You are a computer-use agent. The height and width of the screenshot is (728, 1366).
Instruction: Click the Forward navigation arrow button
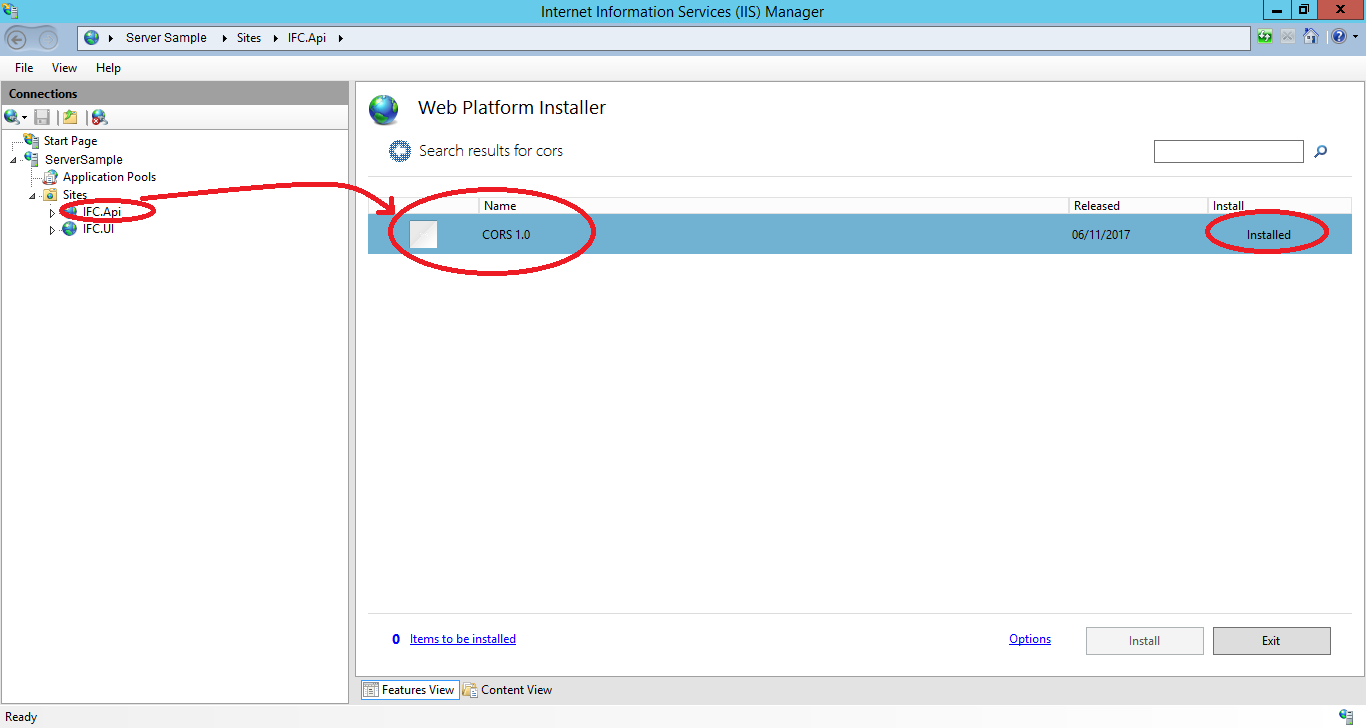coord(48,39)
